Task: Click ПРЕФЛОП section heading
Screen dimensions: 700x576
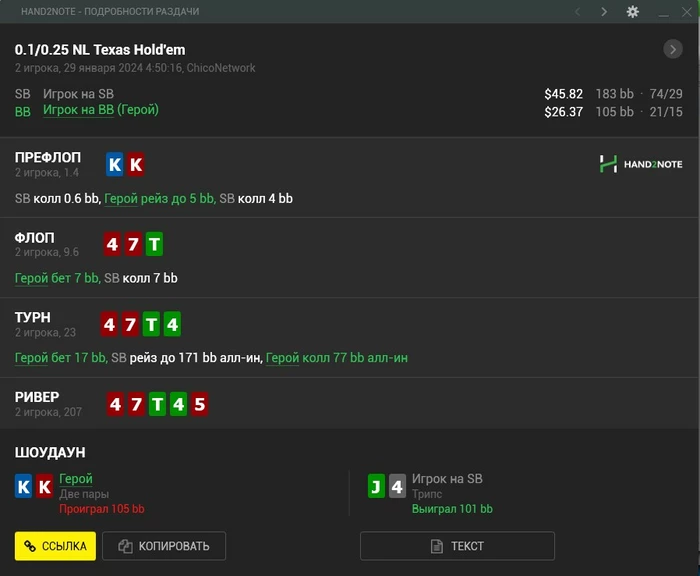Action: tap(48, 157)
